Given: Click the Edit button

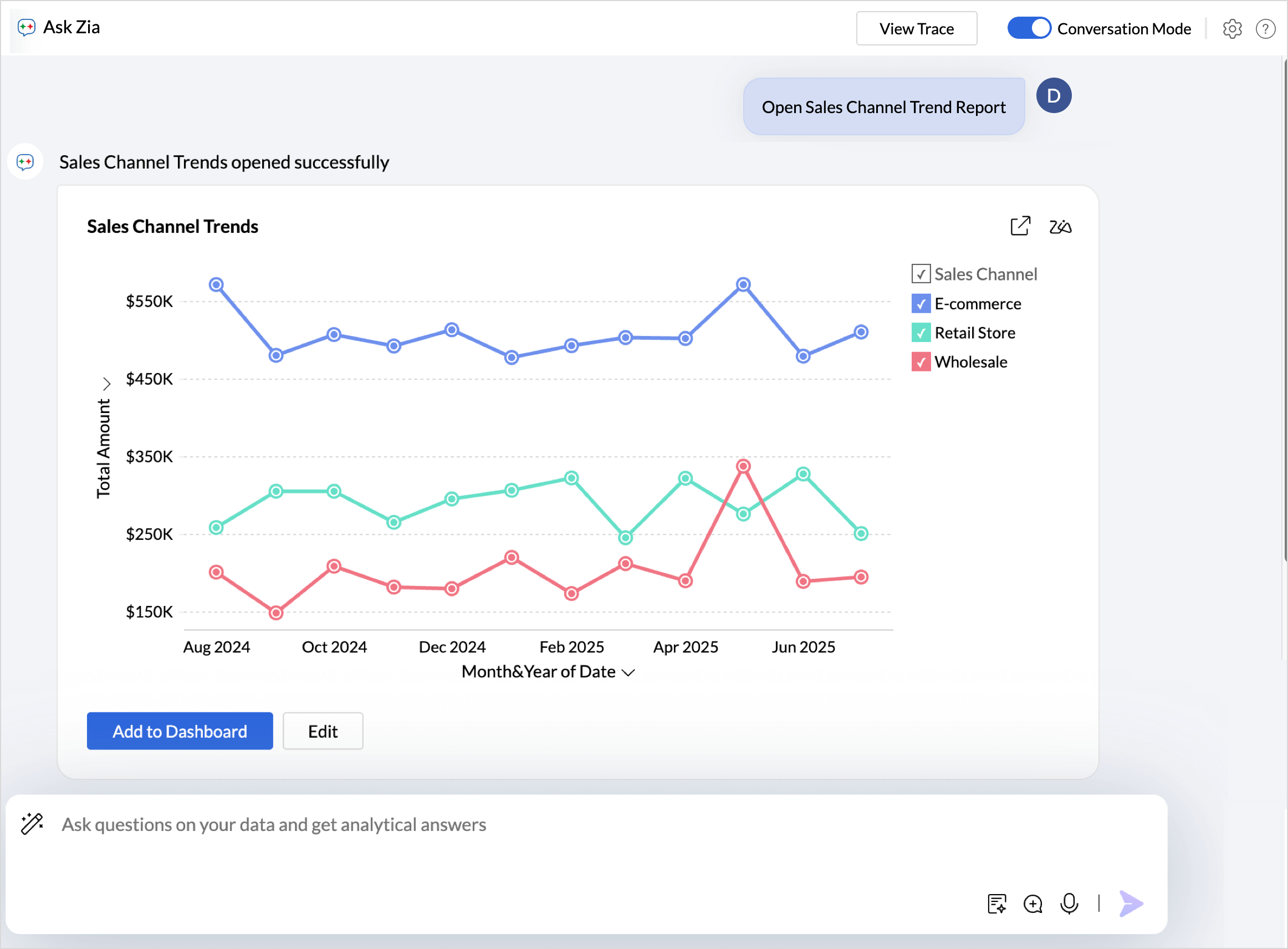Looking at the screenshot, I should [323, 731].
